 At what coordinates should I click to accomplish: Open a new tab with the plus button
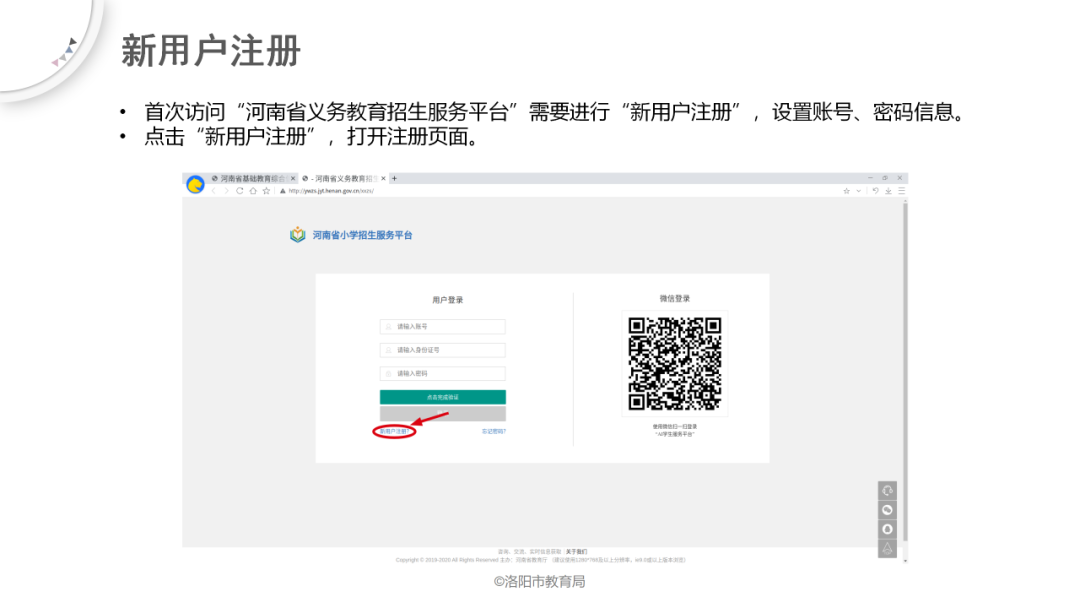pos(395,177)
